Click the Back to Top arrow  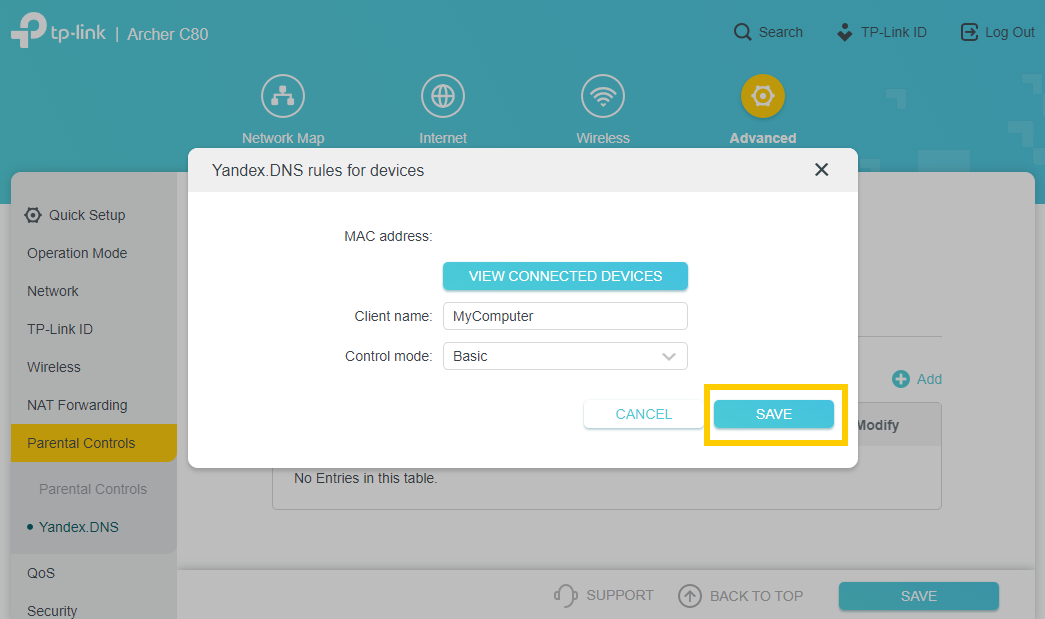click(x=690, y=596)
